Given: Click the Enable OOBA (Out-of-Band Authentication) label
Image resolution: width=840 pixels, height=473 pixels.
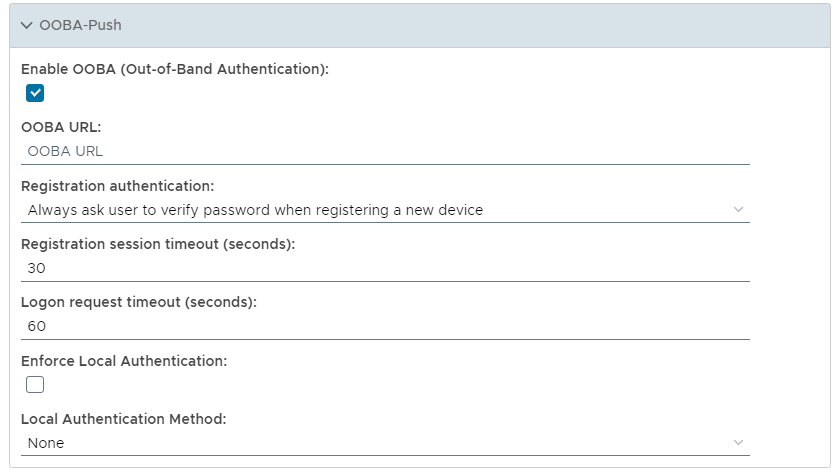Looking at the screenshot, I should (x=175, y=69).
